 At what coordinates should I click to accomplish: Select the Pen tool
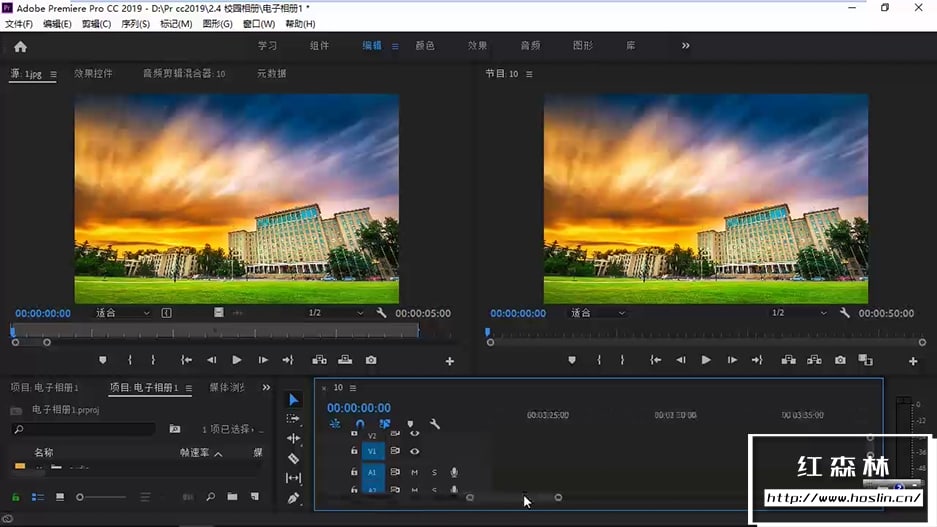[293, 498]
